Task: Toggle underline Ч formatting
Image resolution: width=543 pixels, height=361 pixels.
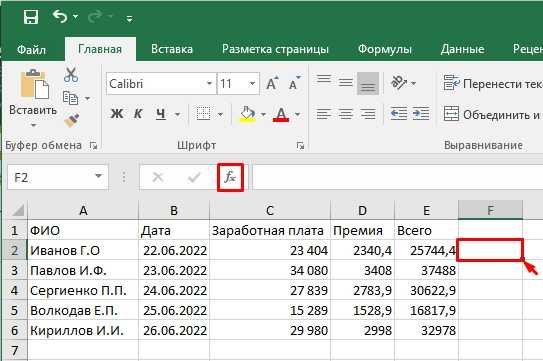Action: [161, 114]
